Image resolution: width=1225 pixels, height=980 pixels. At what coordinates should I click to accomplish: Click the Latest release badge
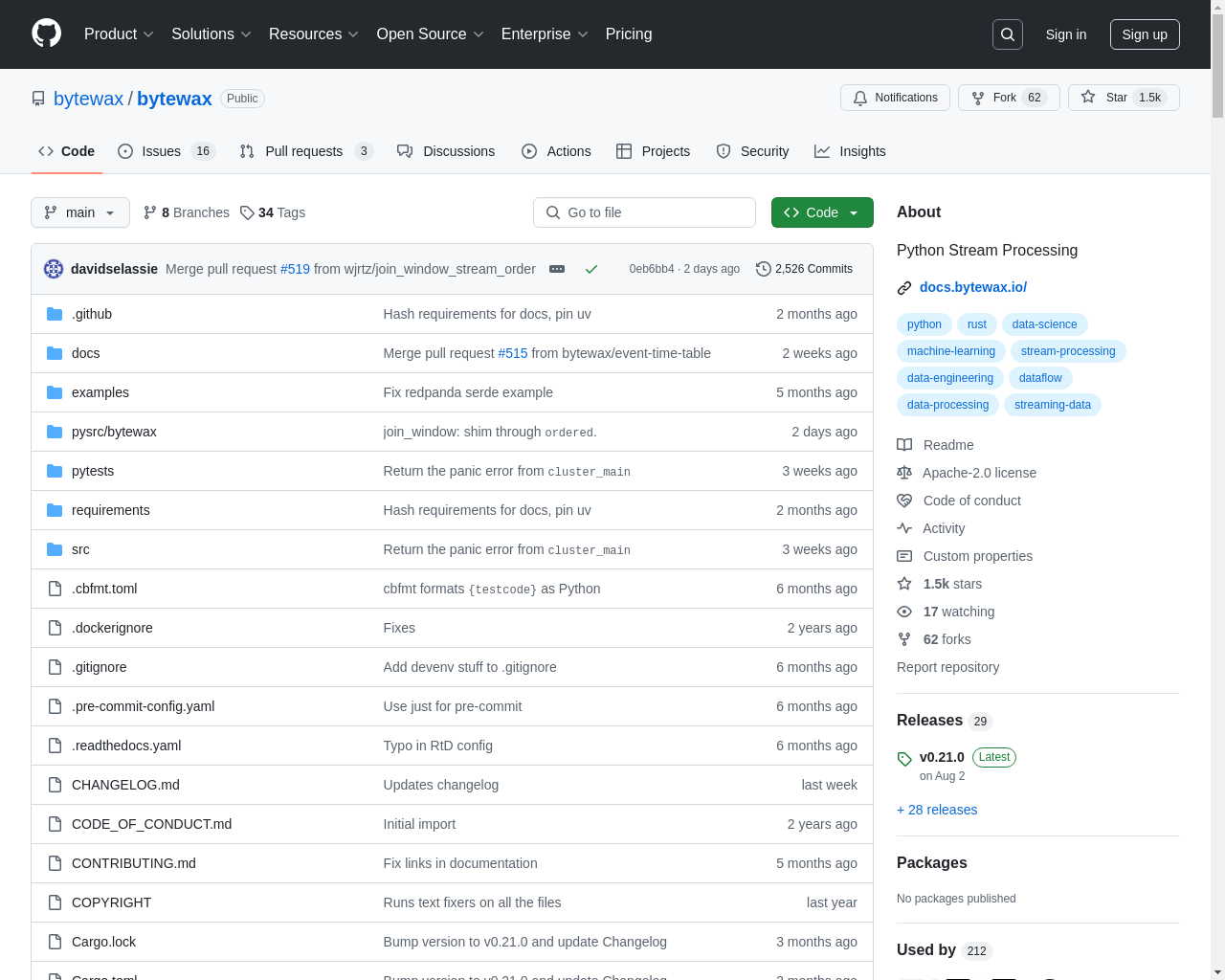[x=994, y=757]
